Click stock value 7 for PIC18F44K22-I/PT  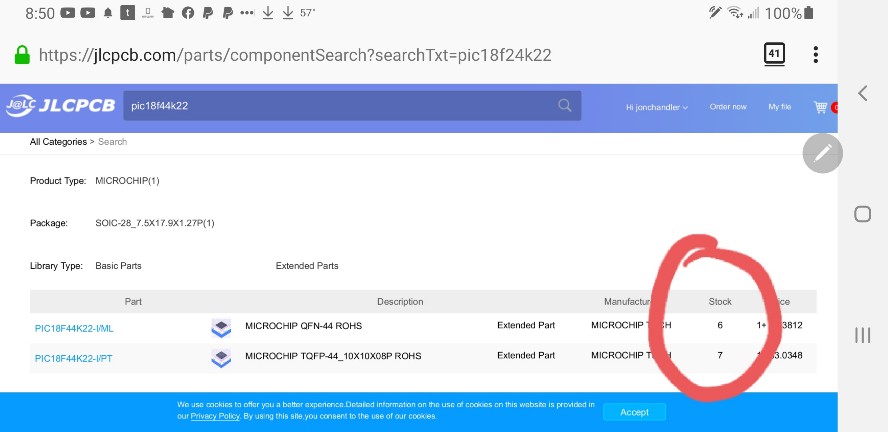[x=720, y=356]
